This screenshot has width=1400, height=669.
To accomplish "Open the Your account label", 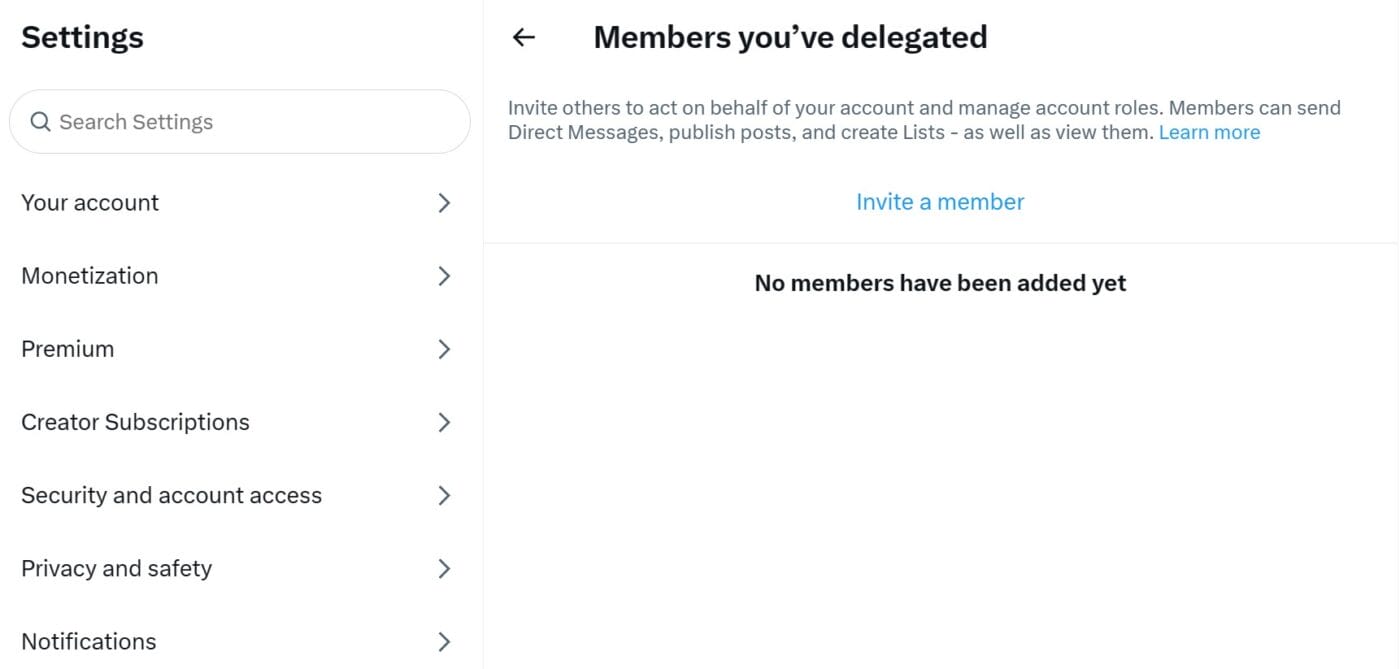I will pyautogui.click(x=90, y=203).
